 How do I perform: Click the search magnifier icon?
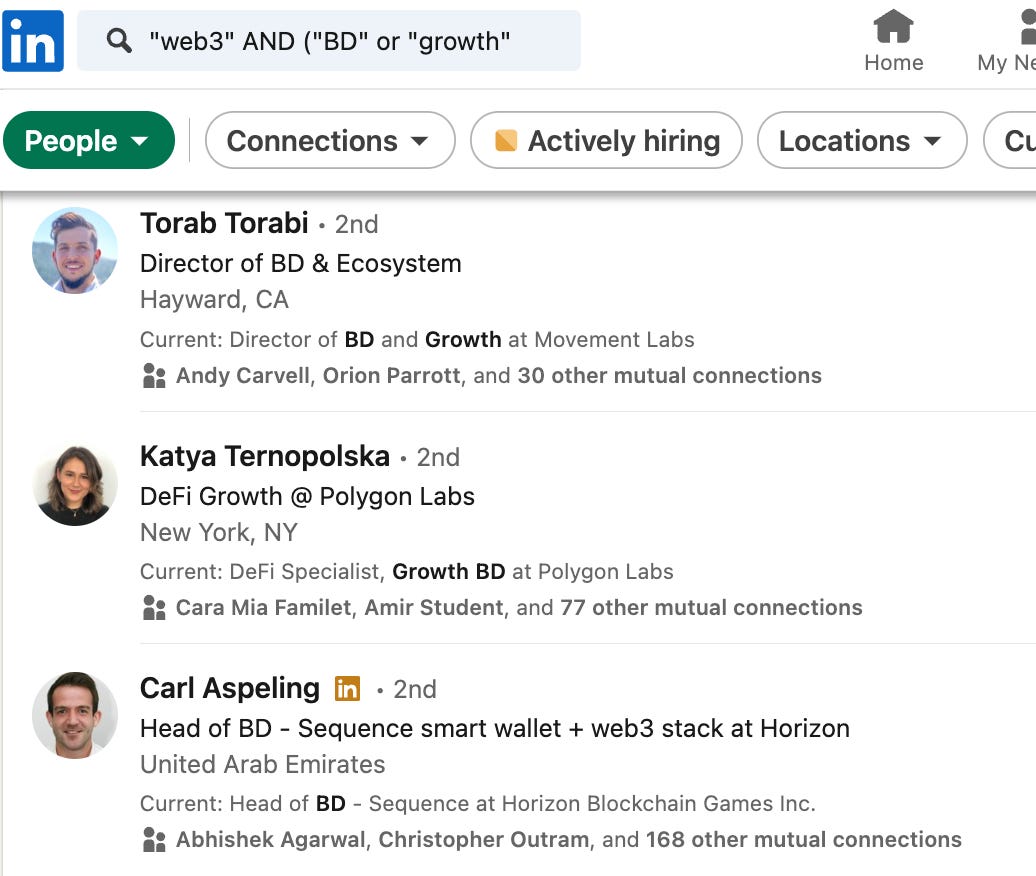[x=119, y=41]
